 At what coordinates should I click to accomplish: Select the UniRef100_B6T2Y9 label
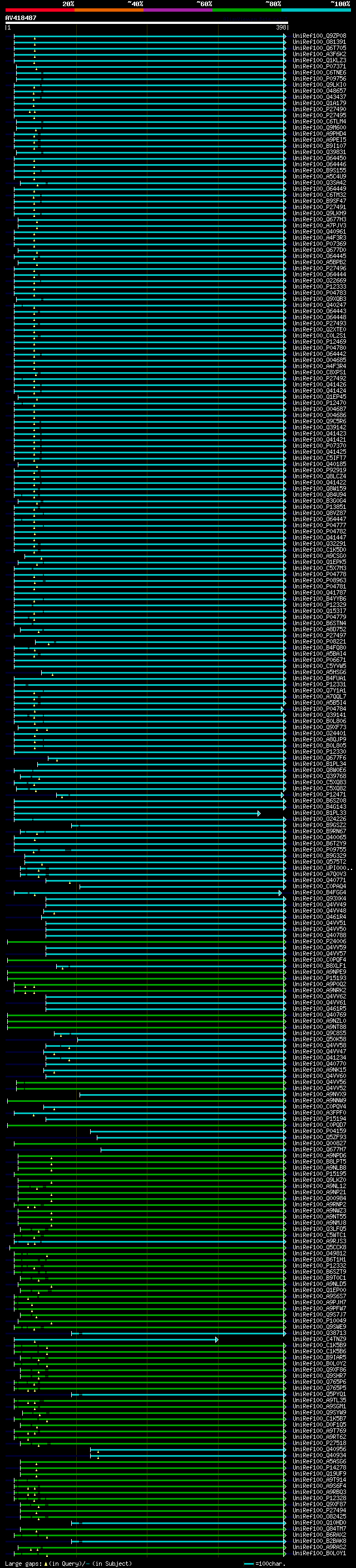point(319,843)
